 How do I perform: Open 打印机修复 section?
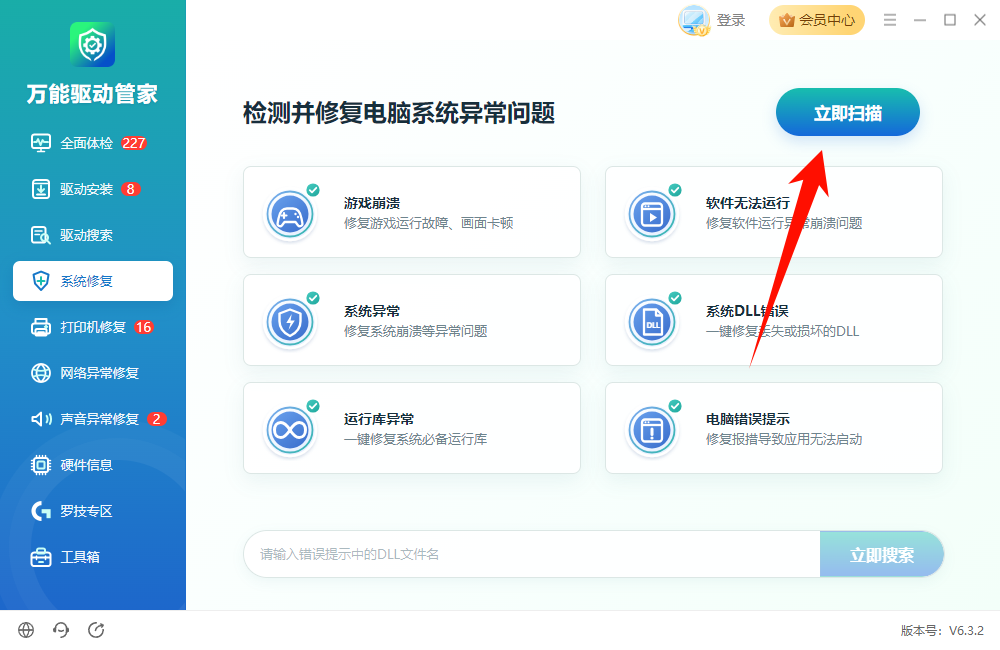tap(92, 327)
